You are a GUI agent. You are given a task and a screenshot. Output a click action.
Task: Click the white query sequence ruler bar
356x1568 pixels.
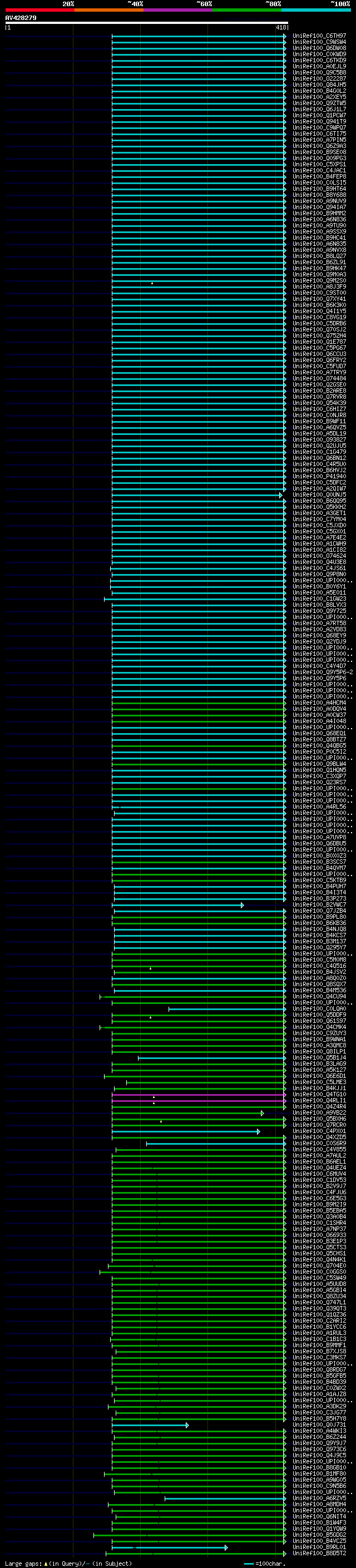(x=147, y=23)
